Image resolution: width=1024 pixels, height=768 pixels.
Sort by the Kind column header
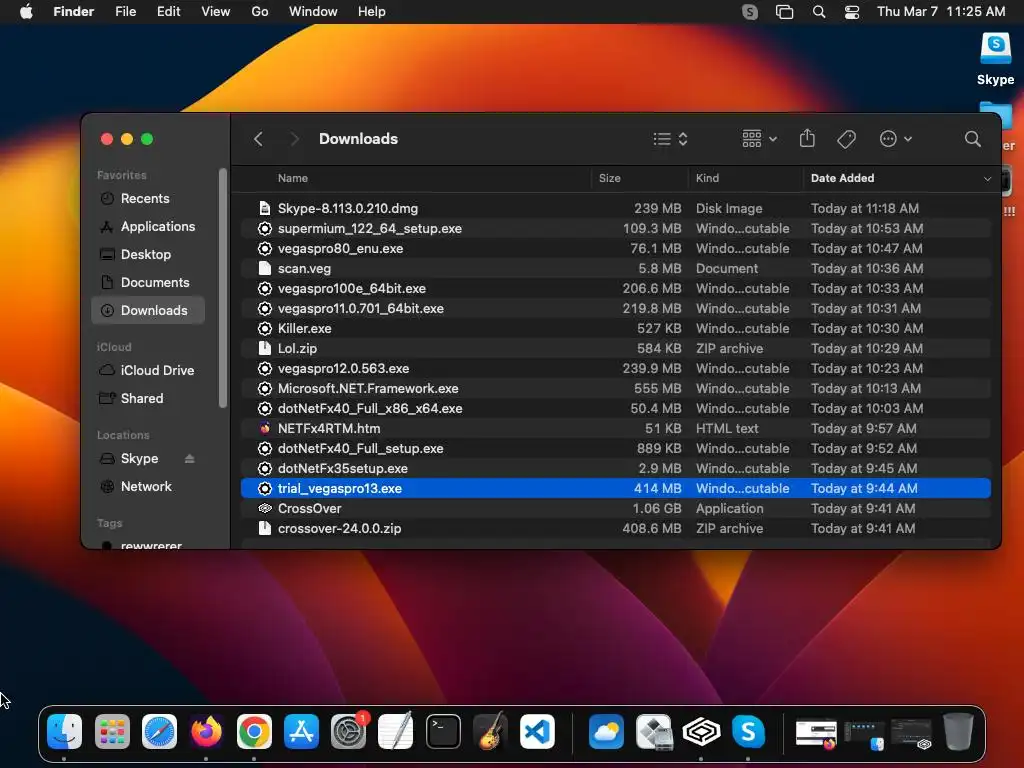tap(707, 178)
